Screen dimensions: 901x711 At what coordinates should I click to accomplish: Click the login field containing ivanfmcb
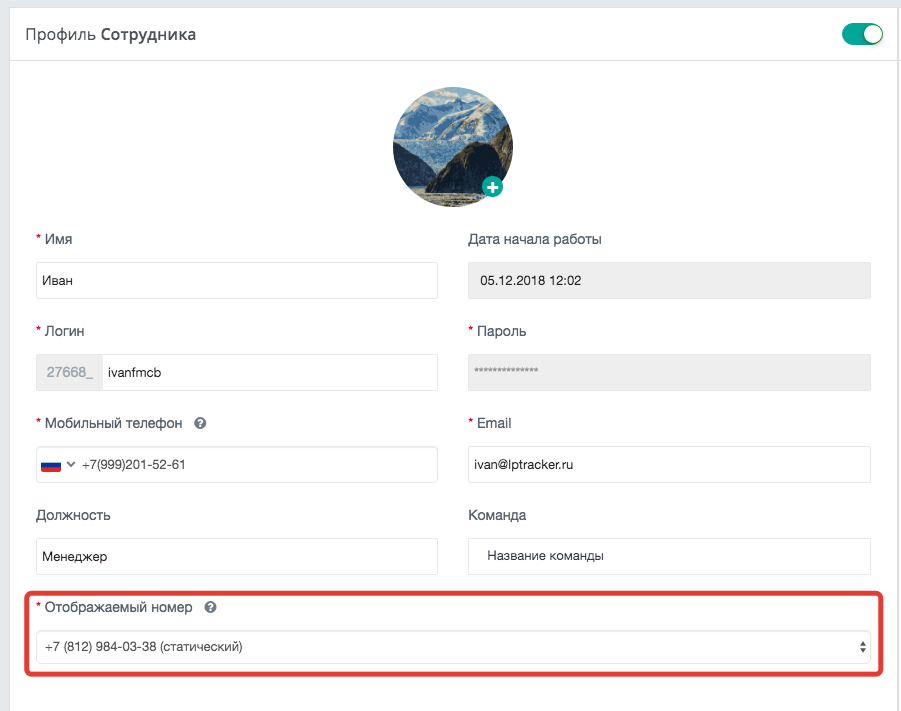tap(270, 372)
